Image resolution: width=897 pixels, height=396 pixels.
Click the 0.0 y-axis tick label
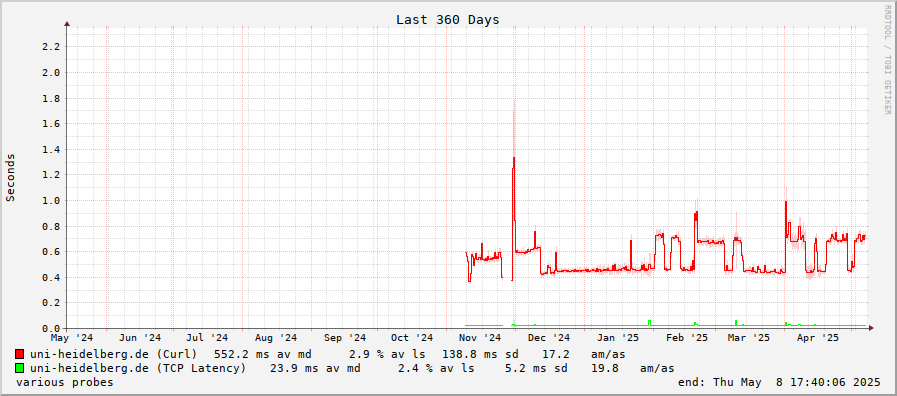[51, 329]
